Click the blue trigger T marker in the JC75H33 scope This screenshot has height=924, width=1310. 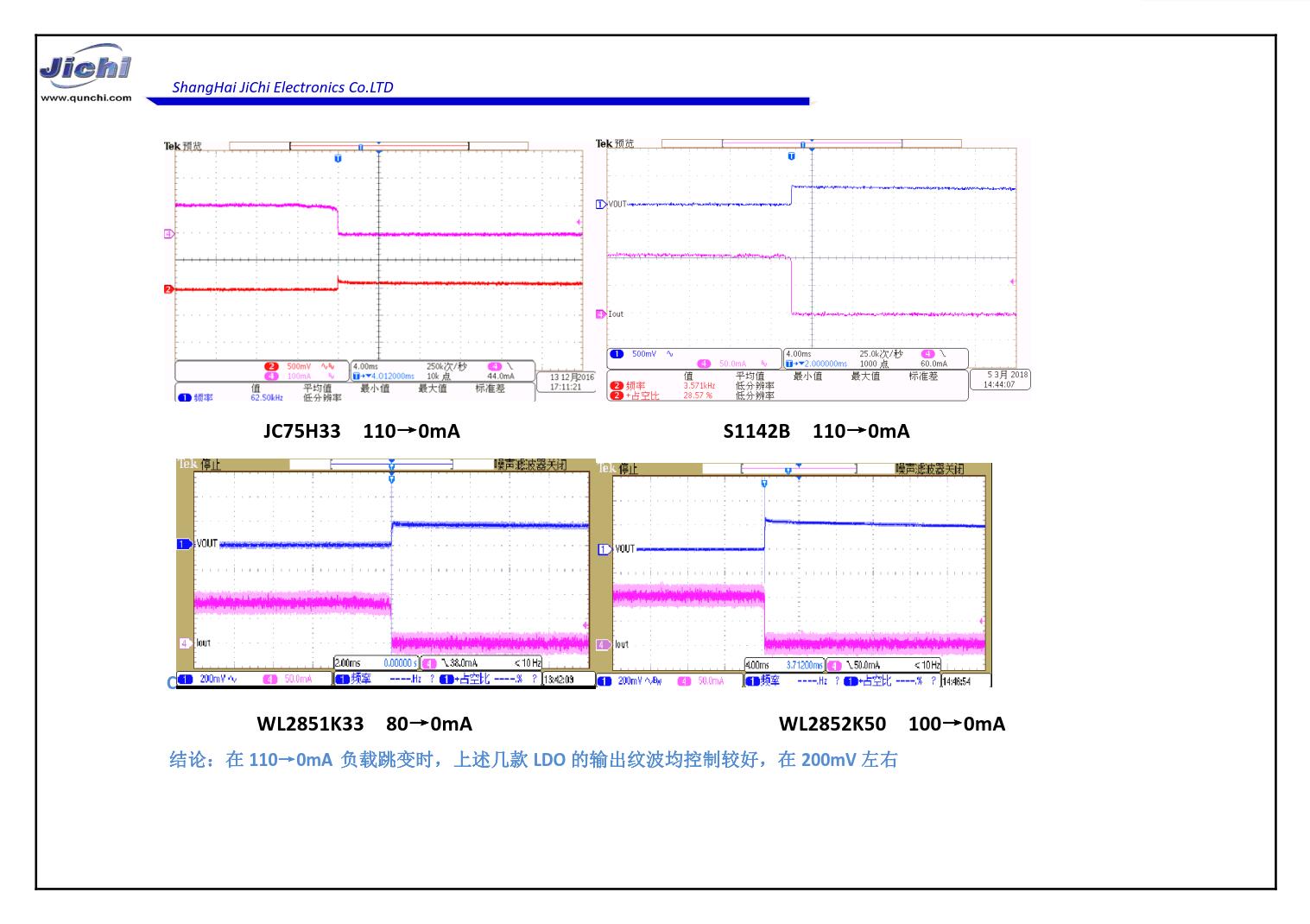click(338, 159)
